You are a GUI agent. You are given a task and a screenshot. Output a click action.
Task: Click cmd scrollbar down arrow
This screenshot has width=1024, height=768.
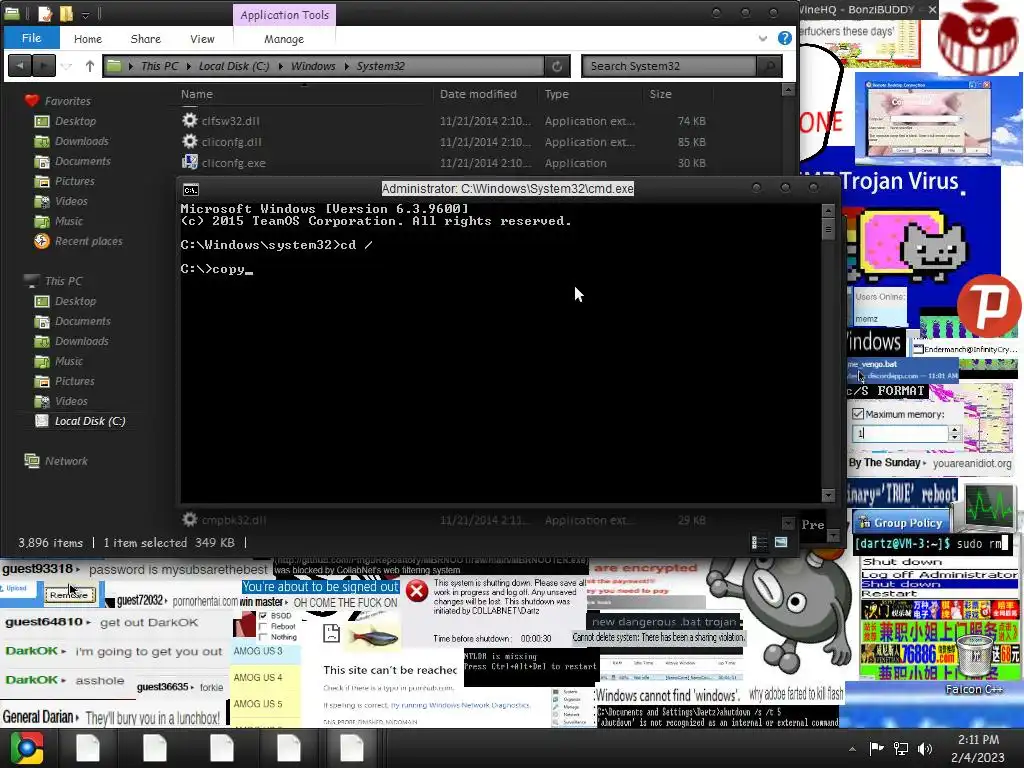[x=828, y=495]
